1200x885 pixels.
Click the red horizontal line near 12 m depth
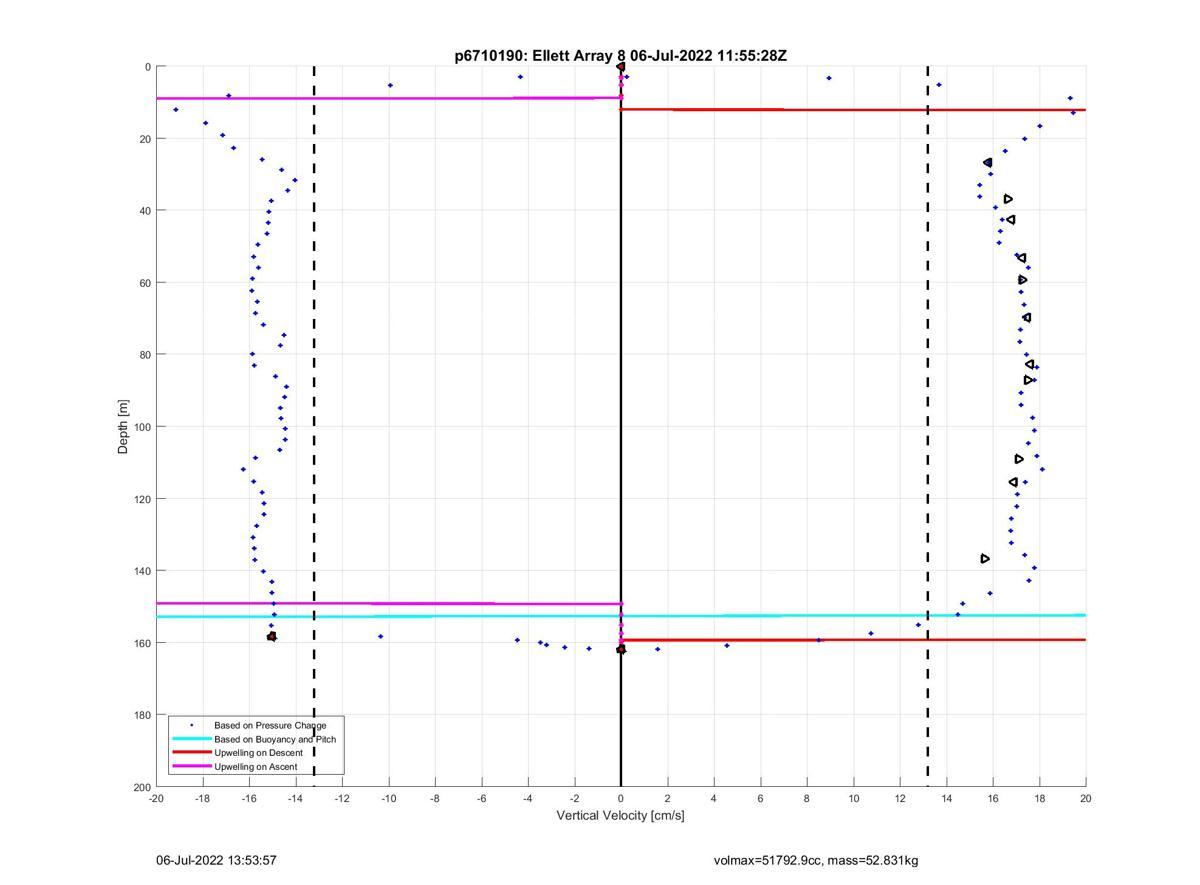point(853,109)
